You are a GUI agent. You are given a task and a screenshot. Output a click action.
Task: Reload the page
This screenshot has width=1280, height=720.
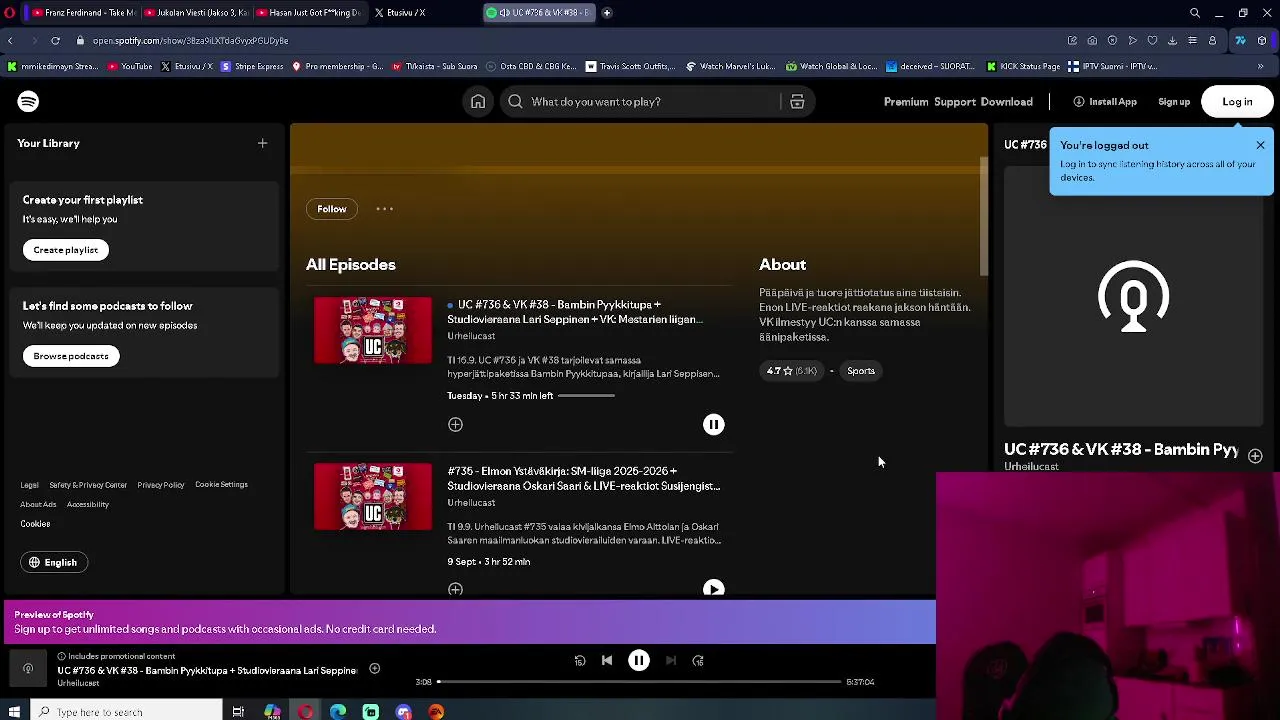[x=55, y=41]
